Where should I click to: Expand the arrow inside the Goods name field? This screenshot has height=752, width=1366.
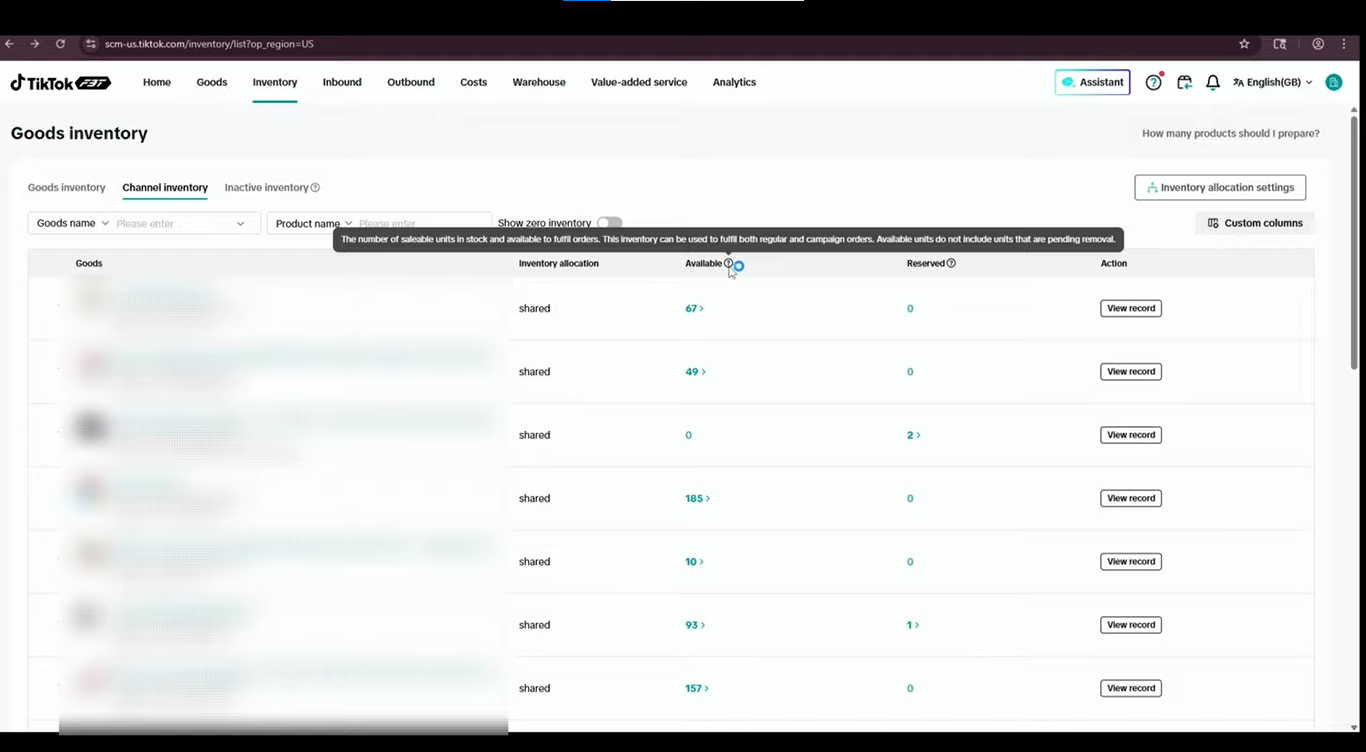point(240,224)
